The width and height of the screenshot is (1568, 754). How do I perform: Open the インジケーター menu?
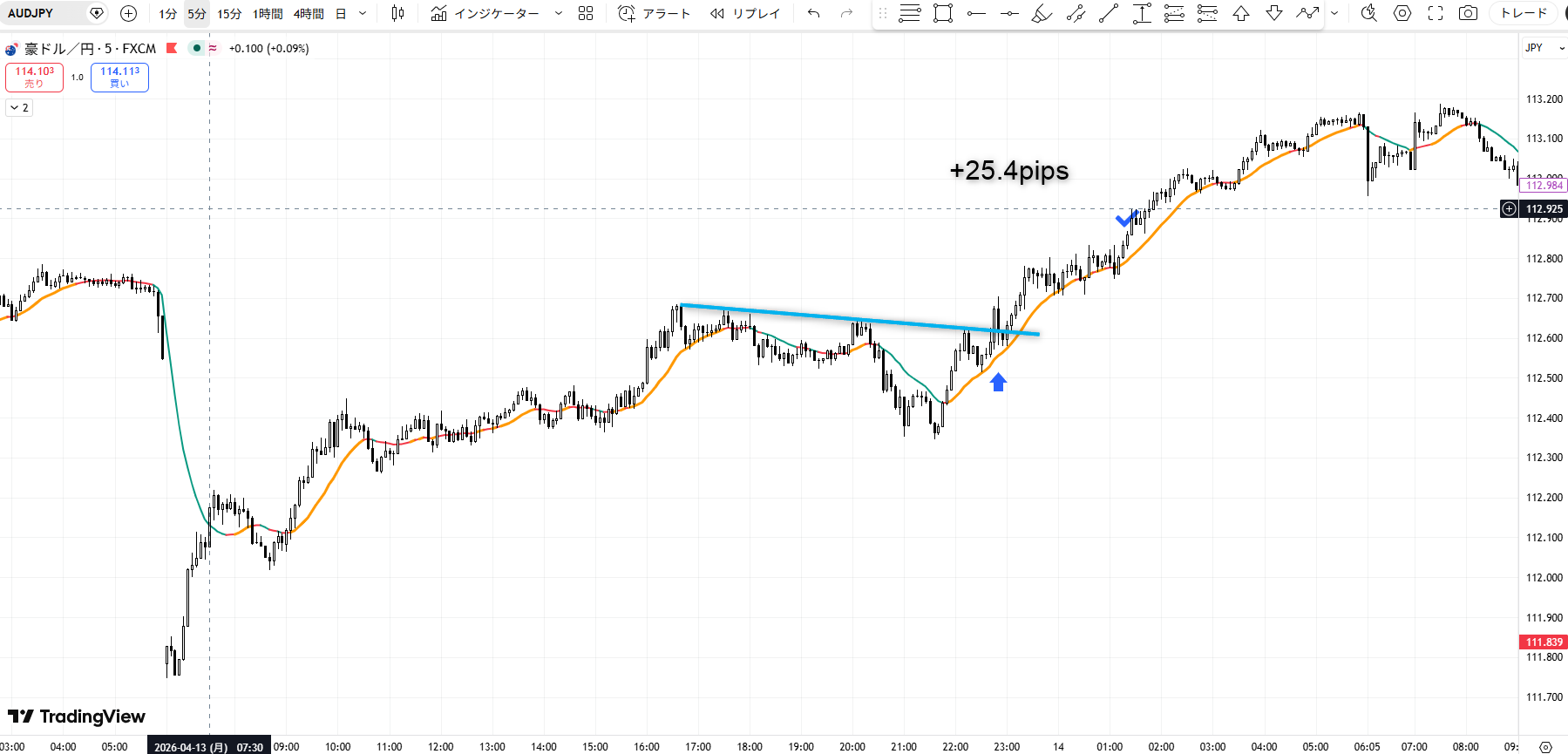485,13
